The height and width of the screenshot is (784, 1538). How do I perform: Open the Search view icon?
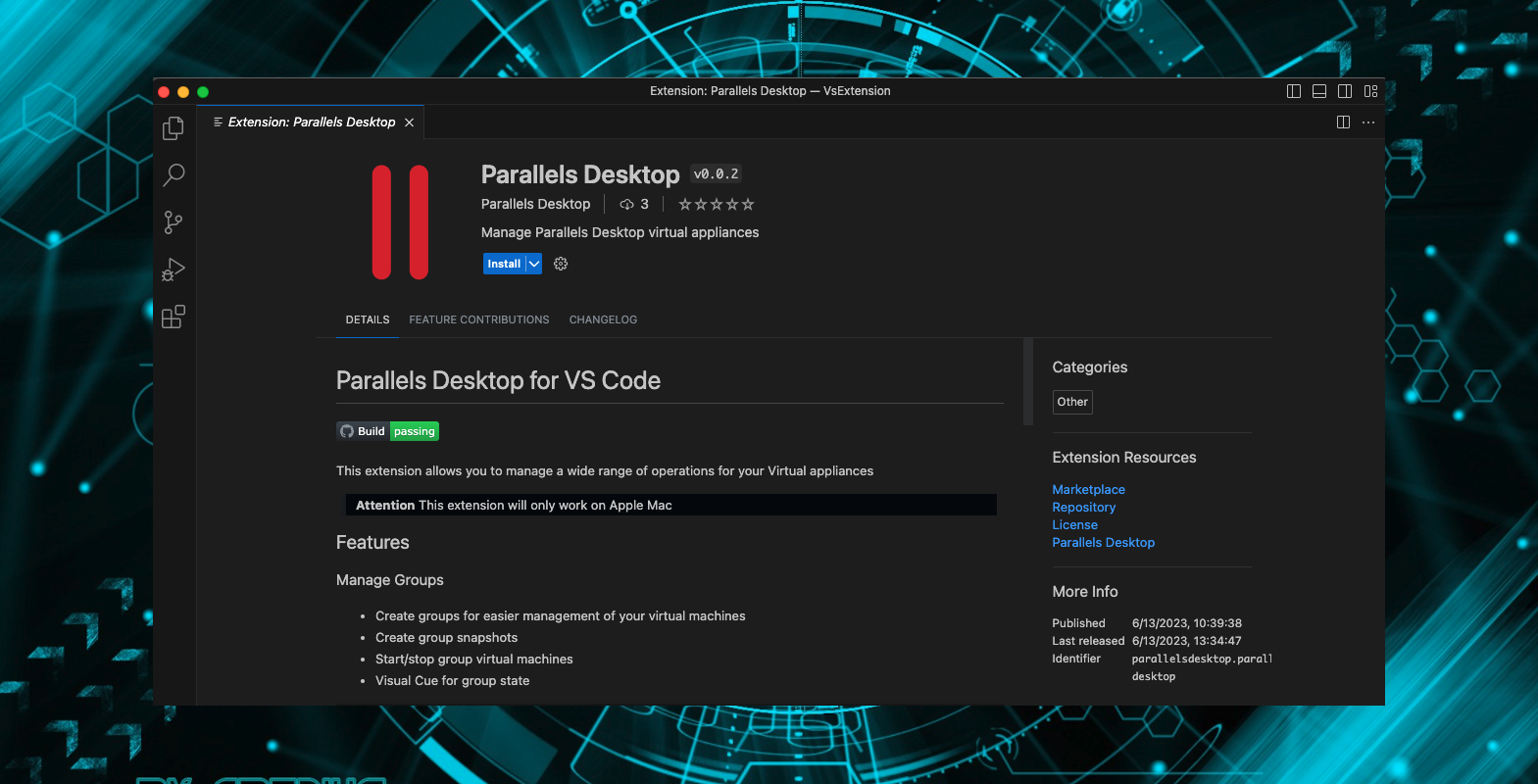[174, 175]
